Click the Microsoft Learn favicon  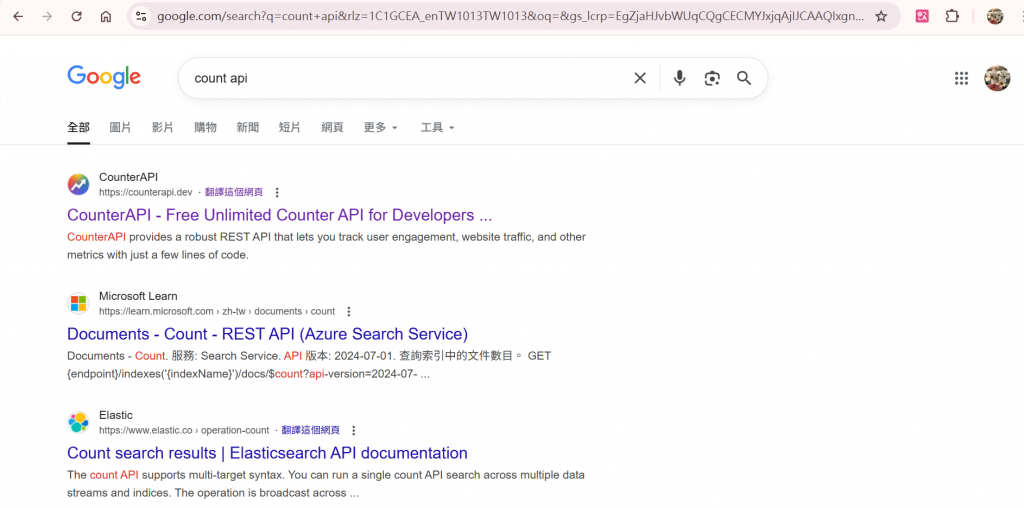78,304
